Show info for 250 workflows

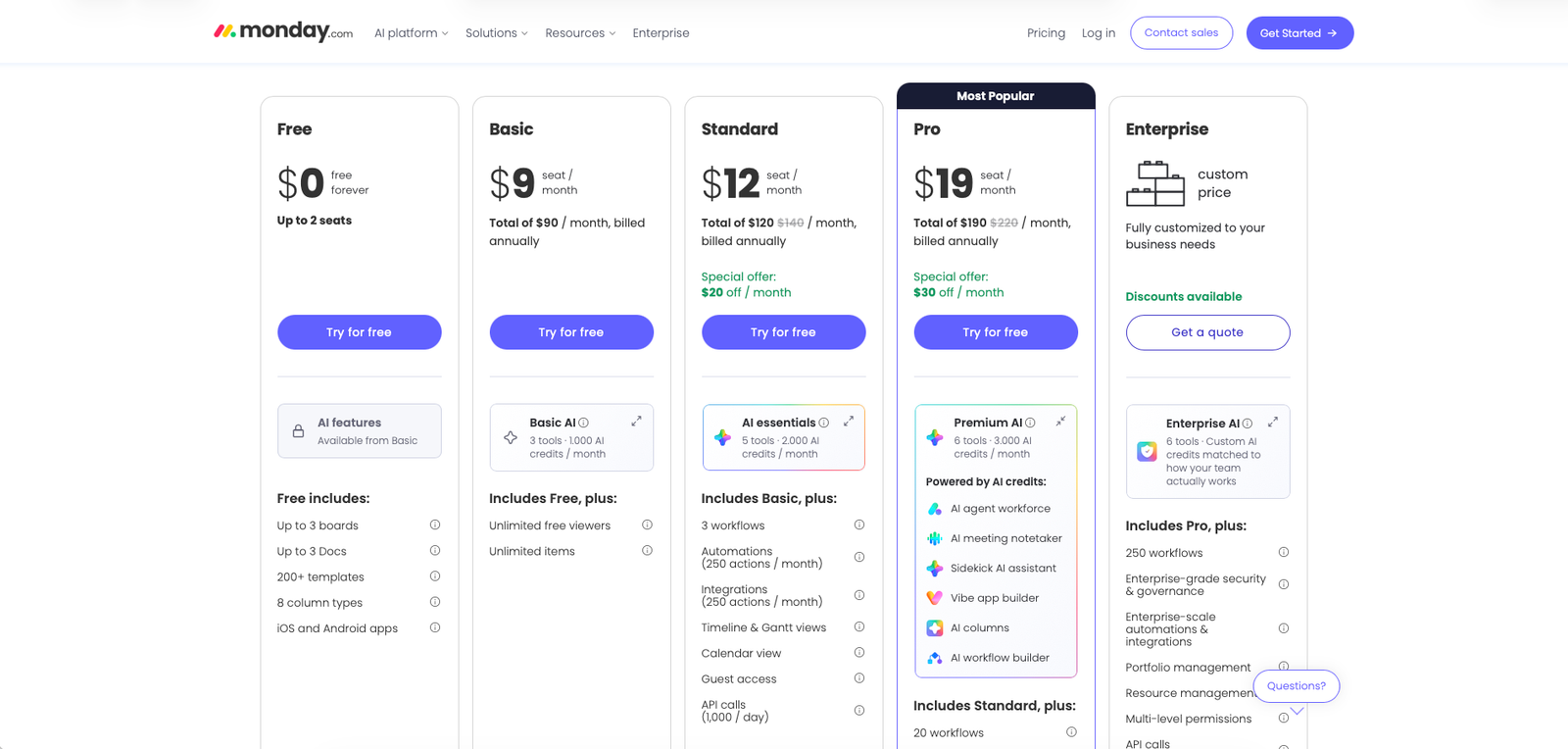coord(1284,552)
